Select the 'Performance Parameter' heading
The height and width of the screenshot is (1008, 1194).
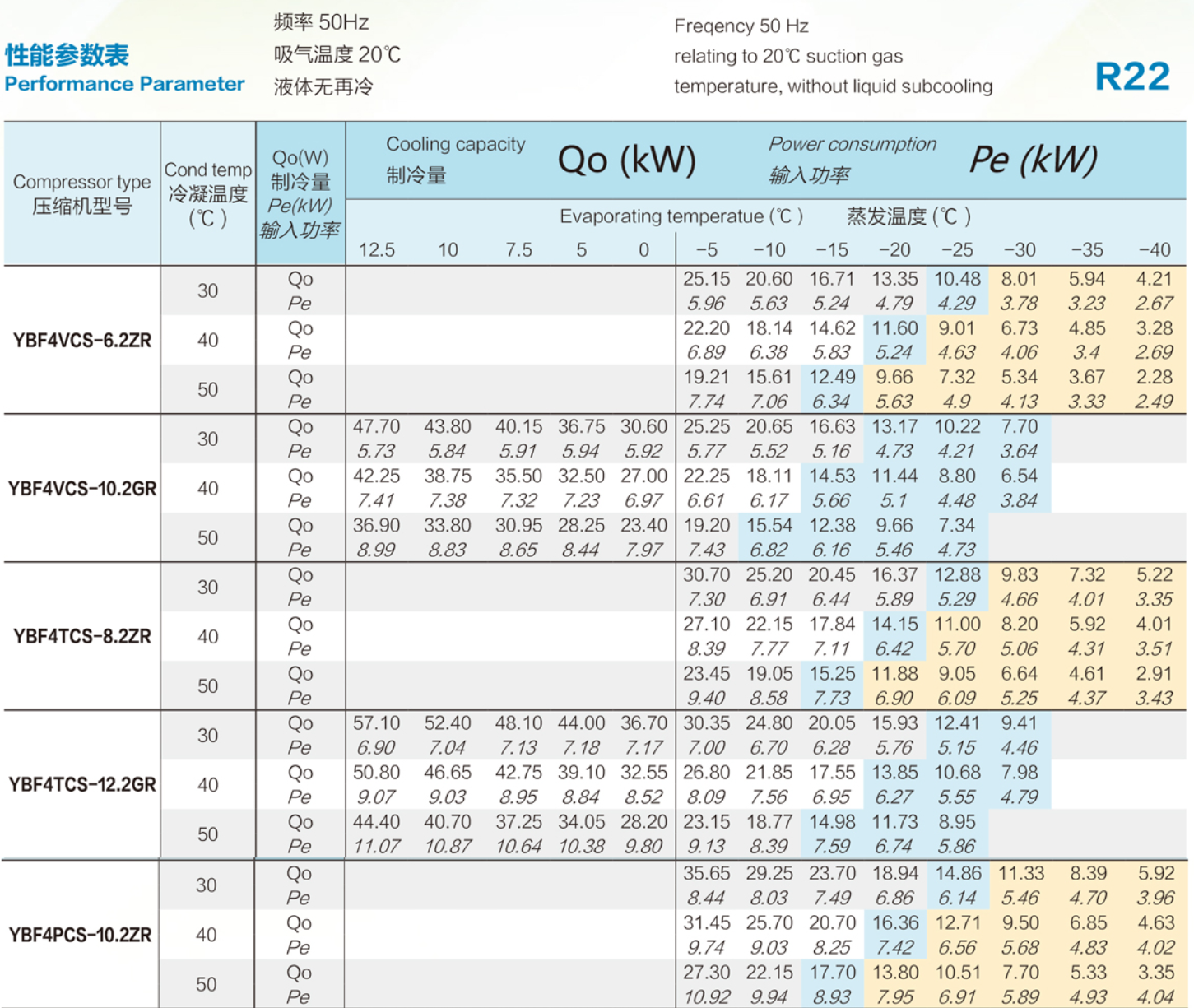click(x=124, y=84)
